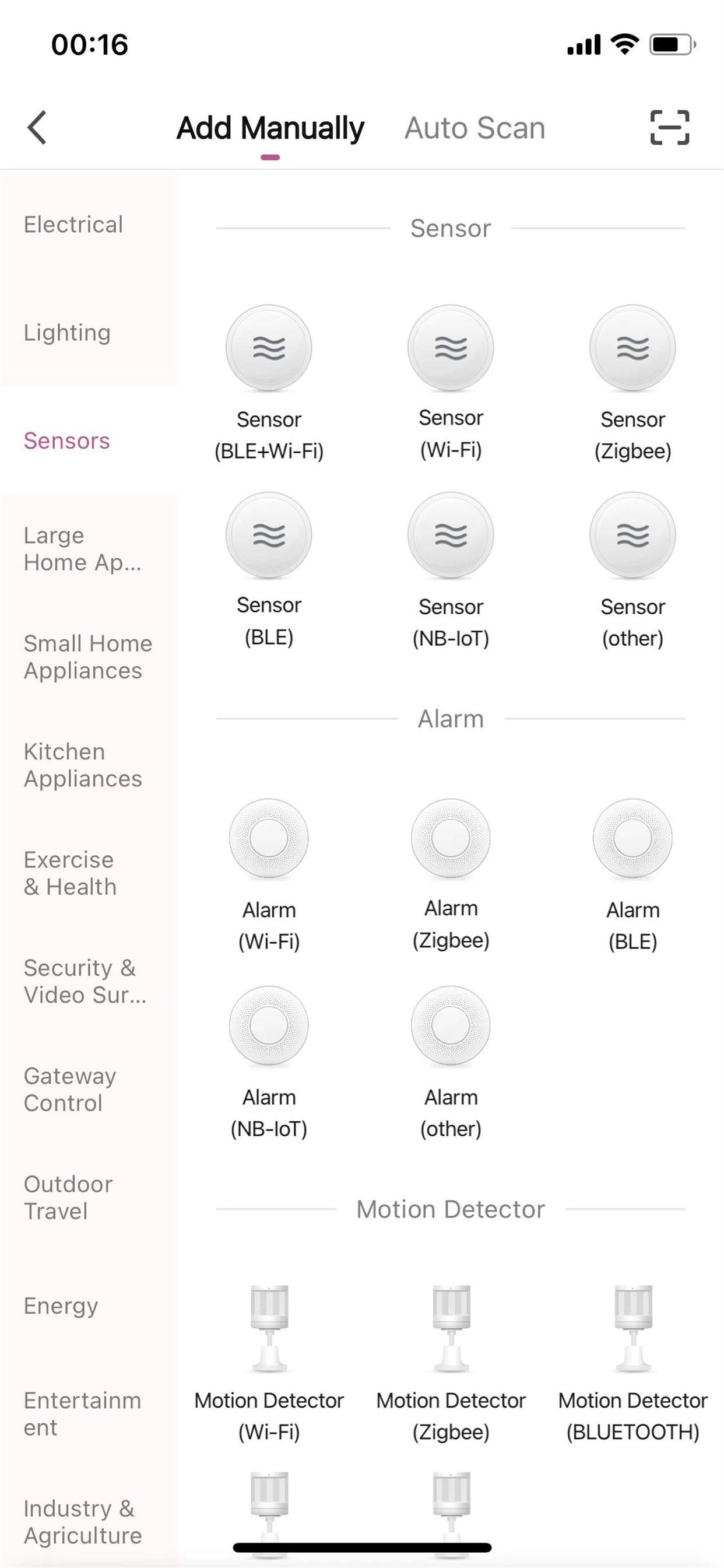724x1568 pixels.
Task: Tap the Alarm (other) device icon
Action: [x=451, y=1025]
